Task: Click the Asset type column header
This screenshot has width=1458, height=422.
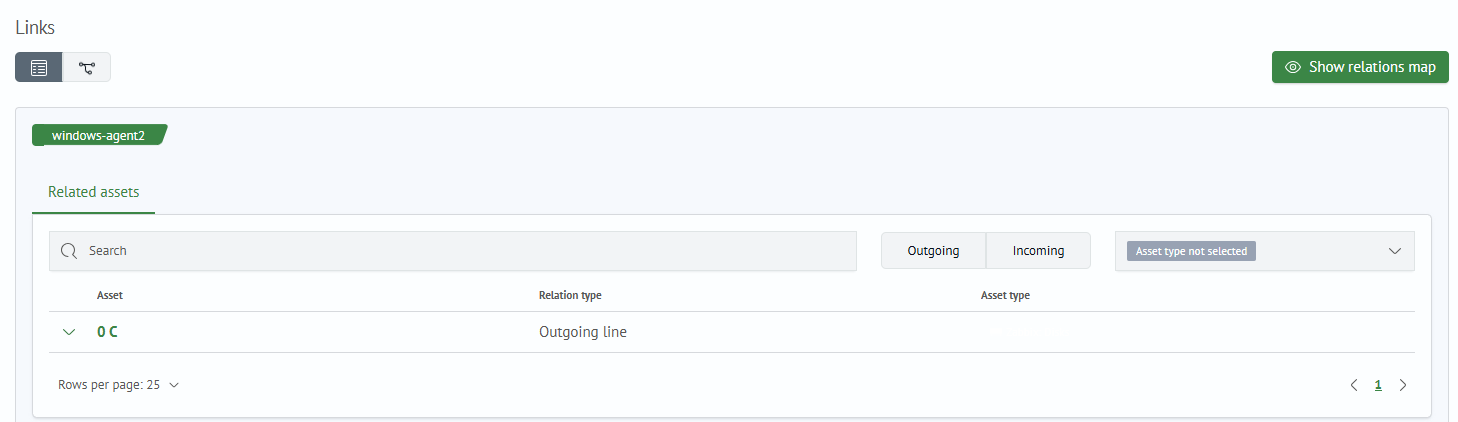Action: click(1005, 295)
